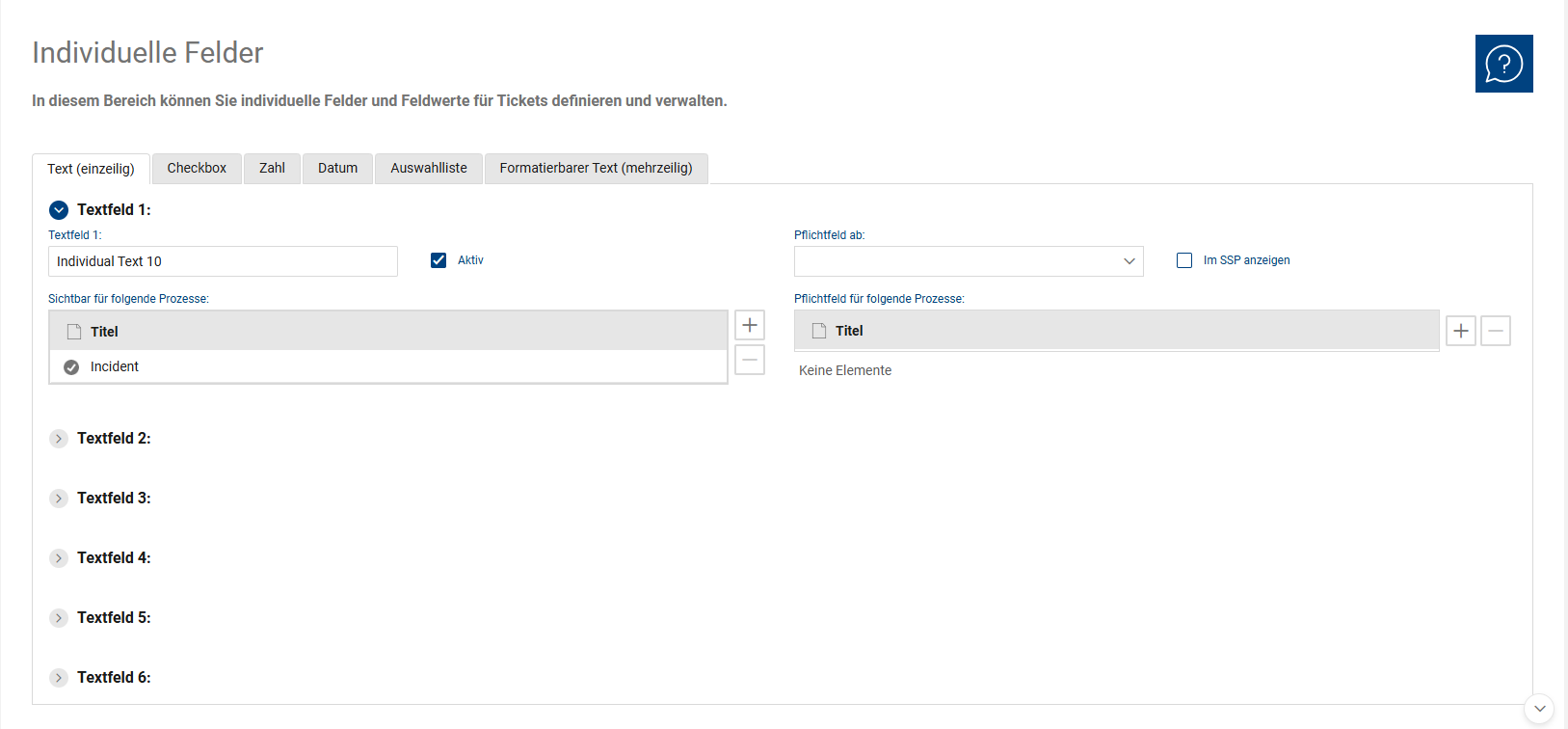Viewport: 1568px width, 729px height.
Task: Click the check circle icon beside Incident
Action: point(71,367)
